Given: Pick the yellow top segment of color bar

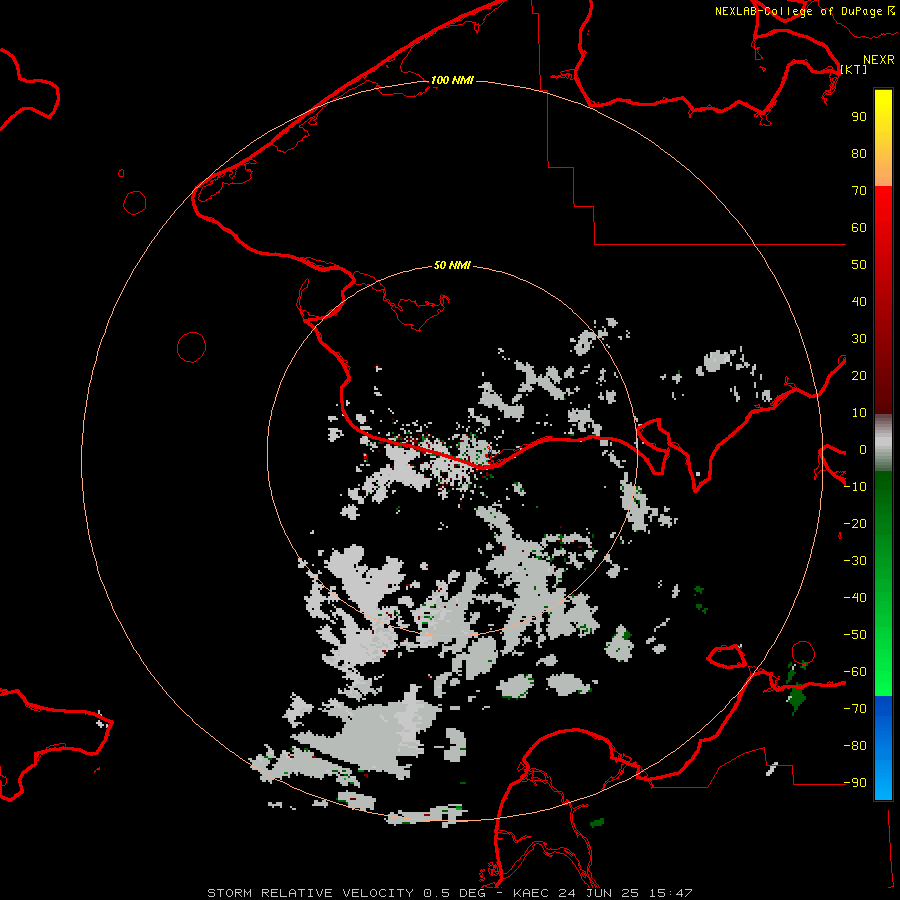Looking at the screenshot, I should [883, 138].
